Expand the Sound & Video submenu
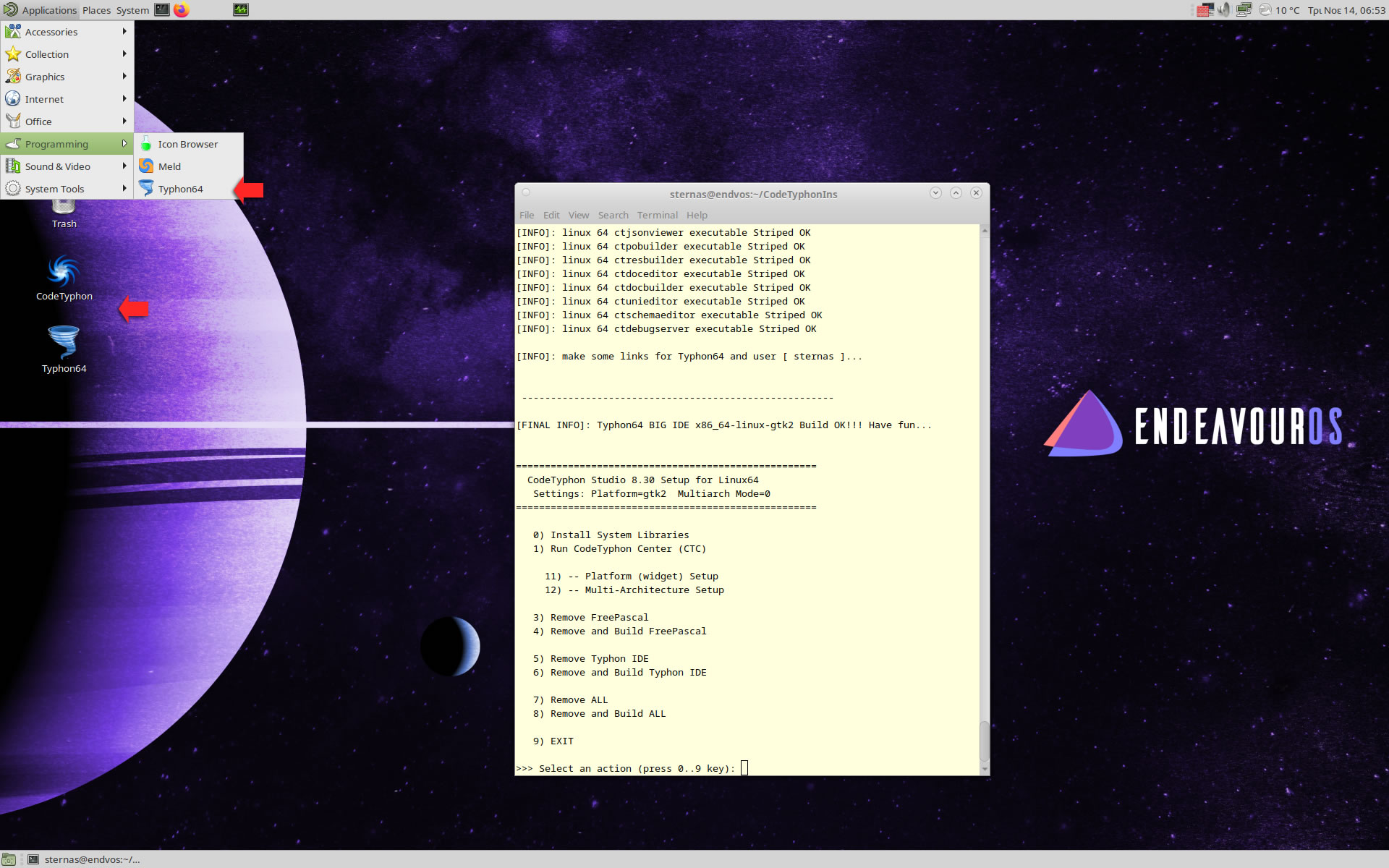Viewport: 1389px width, 868px height. 67,166
